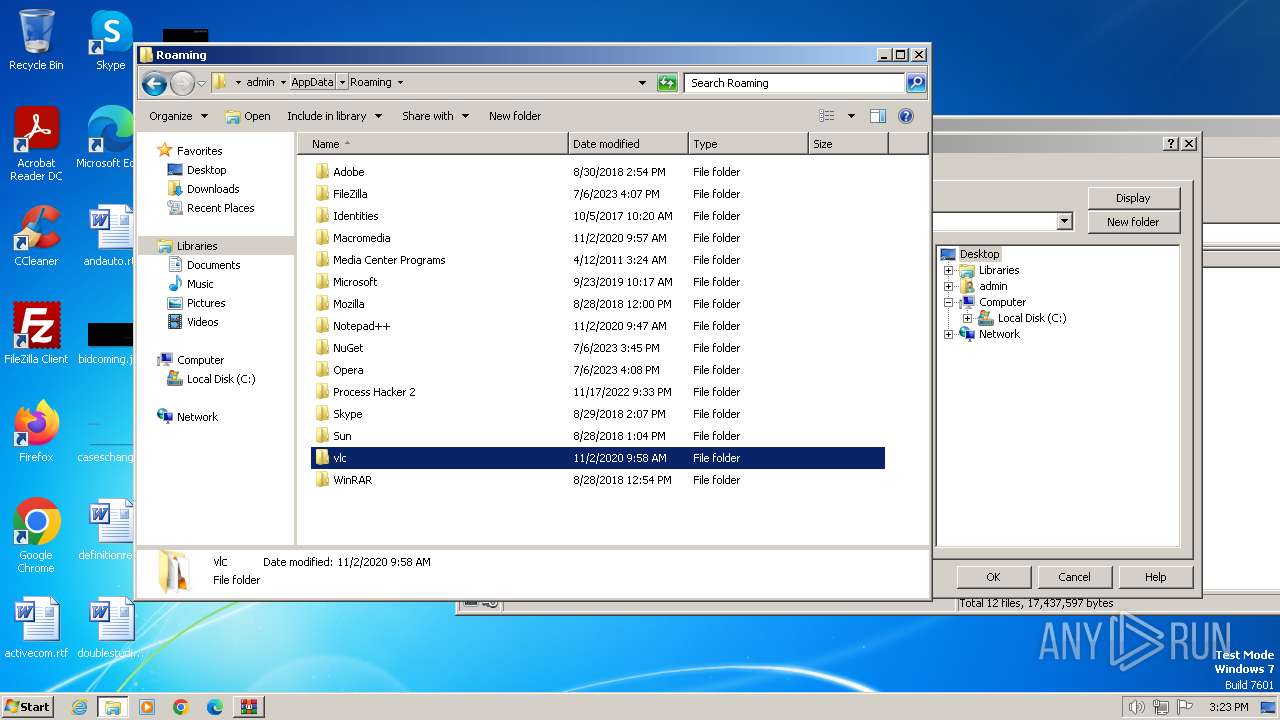Image resolution: width=1280 pixels, height=720 pixels.
Task: Click the Back navigation arrow in Explorer
Action: click(154, 84)
